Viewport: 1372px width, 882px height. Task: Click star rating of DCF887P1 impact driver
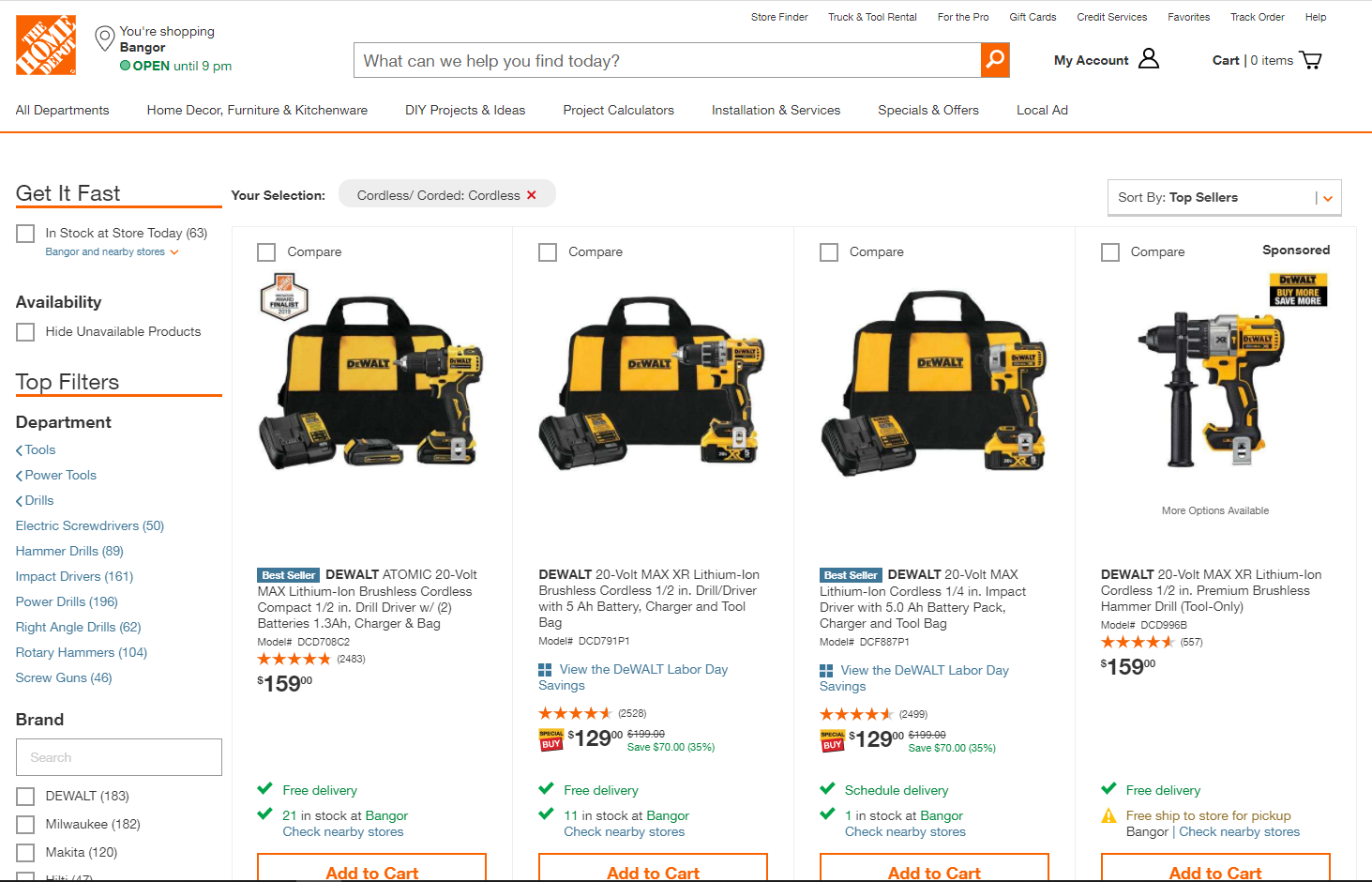(856, 715)
